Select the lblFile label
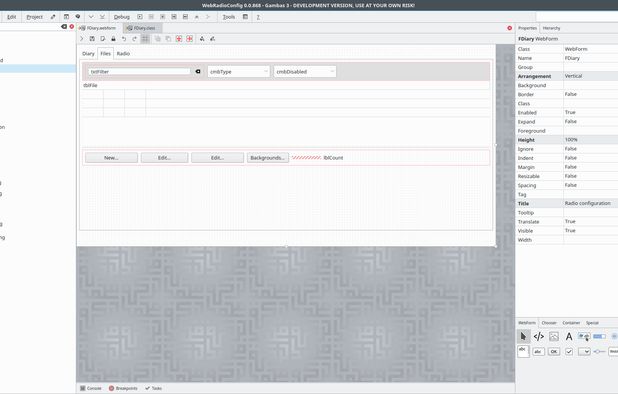Screen dimensions: 618x394 [90, 85]
